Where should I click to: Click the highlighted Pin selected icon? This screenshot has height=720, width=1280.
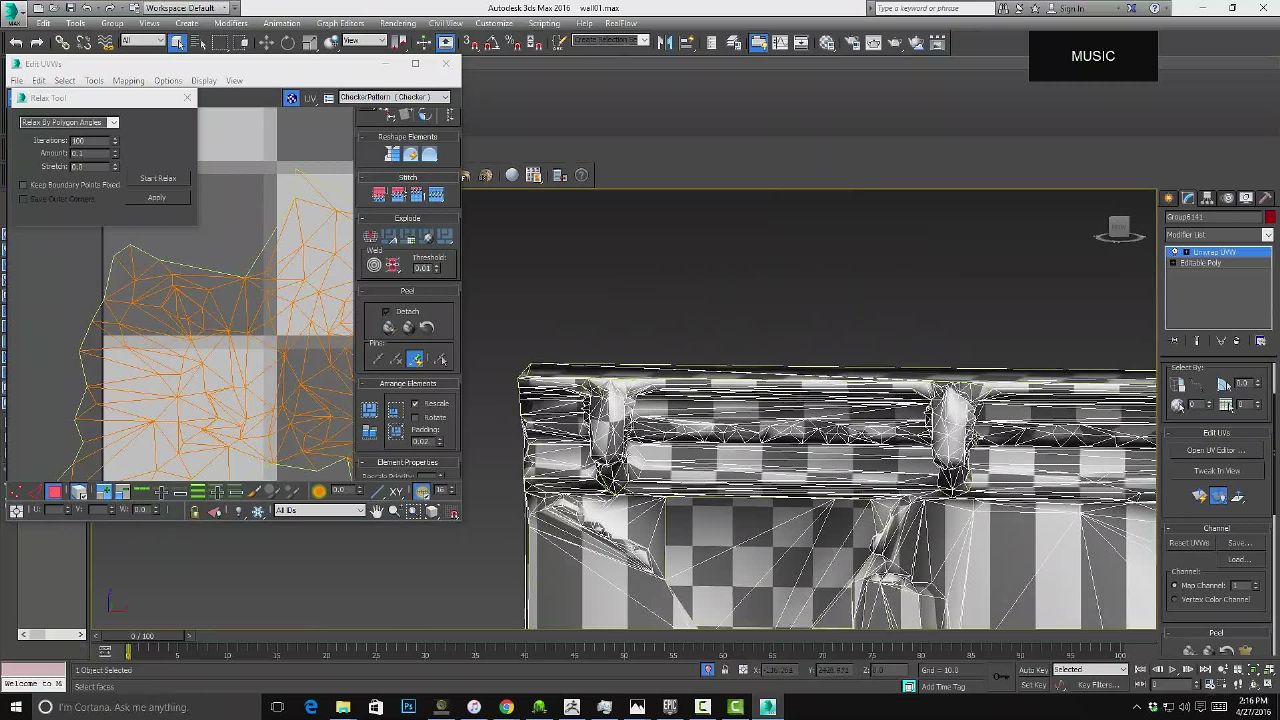pyautogui.click(x=415, y=359)
